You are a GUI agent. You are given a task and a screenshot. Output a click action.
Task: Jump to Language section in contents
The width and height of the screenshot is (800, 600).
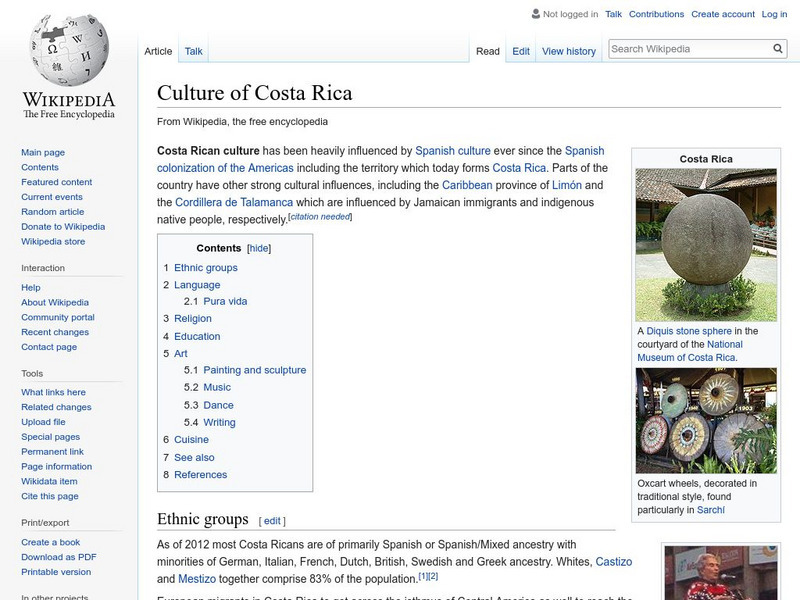(x=197, y=285)
